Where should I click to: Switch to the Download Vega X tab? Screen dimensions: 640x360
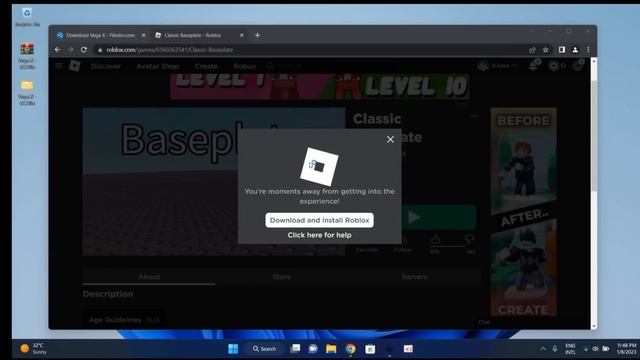(x=100, y=36)
